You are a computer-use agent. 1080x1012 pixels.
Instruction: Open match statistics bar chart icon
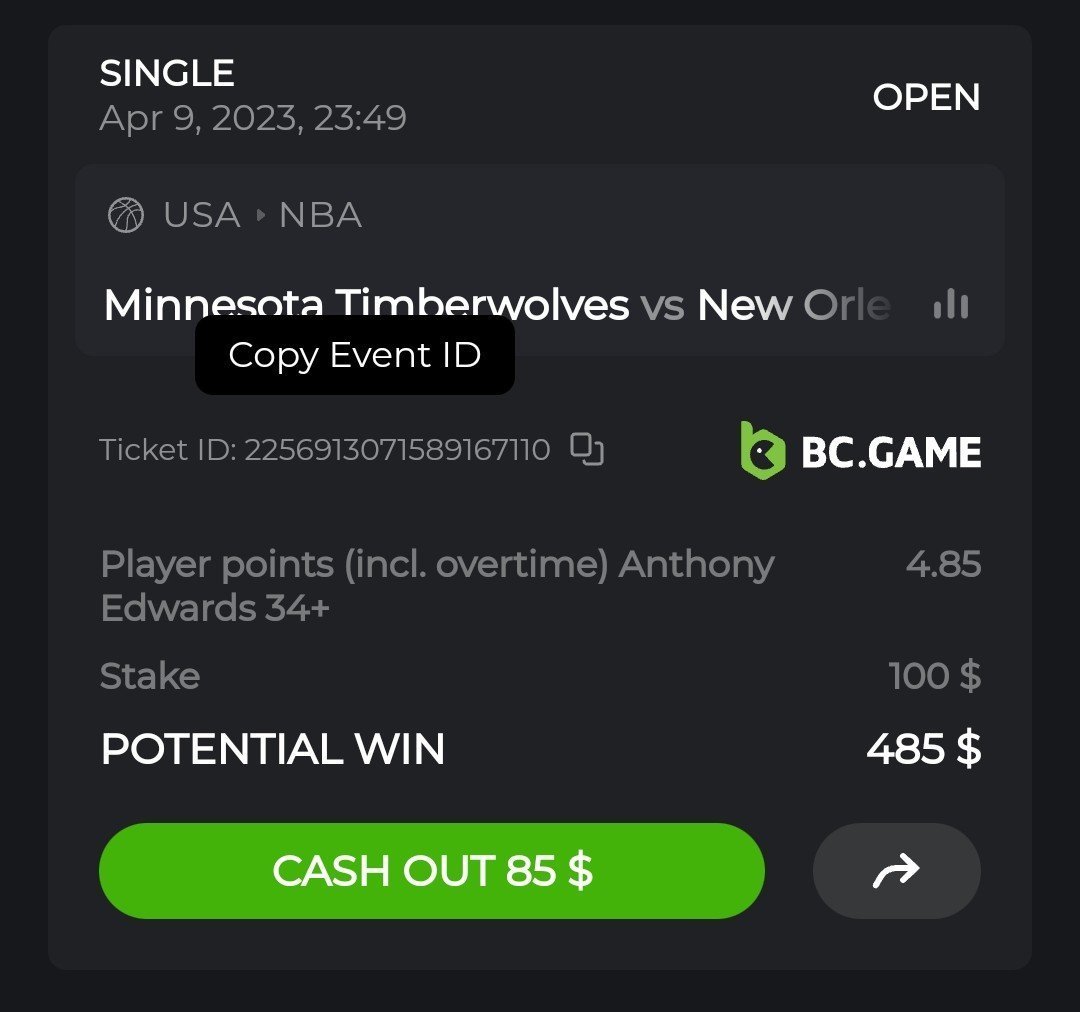tap(951, 304)
